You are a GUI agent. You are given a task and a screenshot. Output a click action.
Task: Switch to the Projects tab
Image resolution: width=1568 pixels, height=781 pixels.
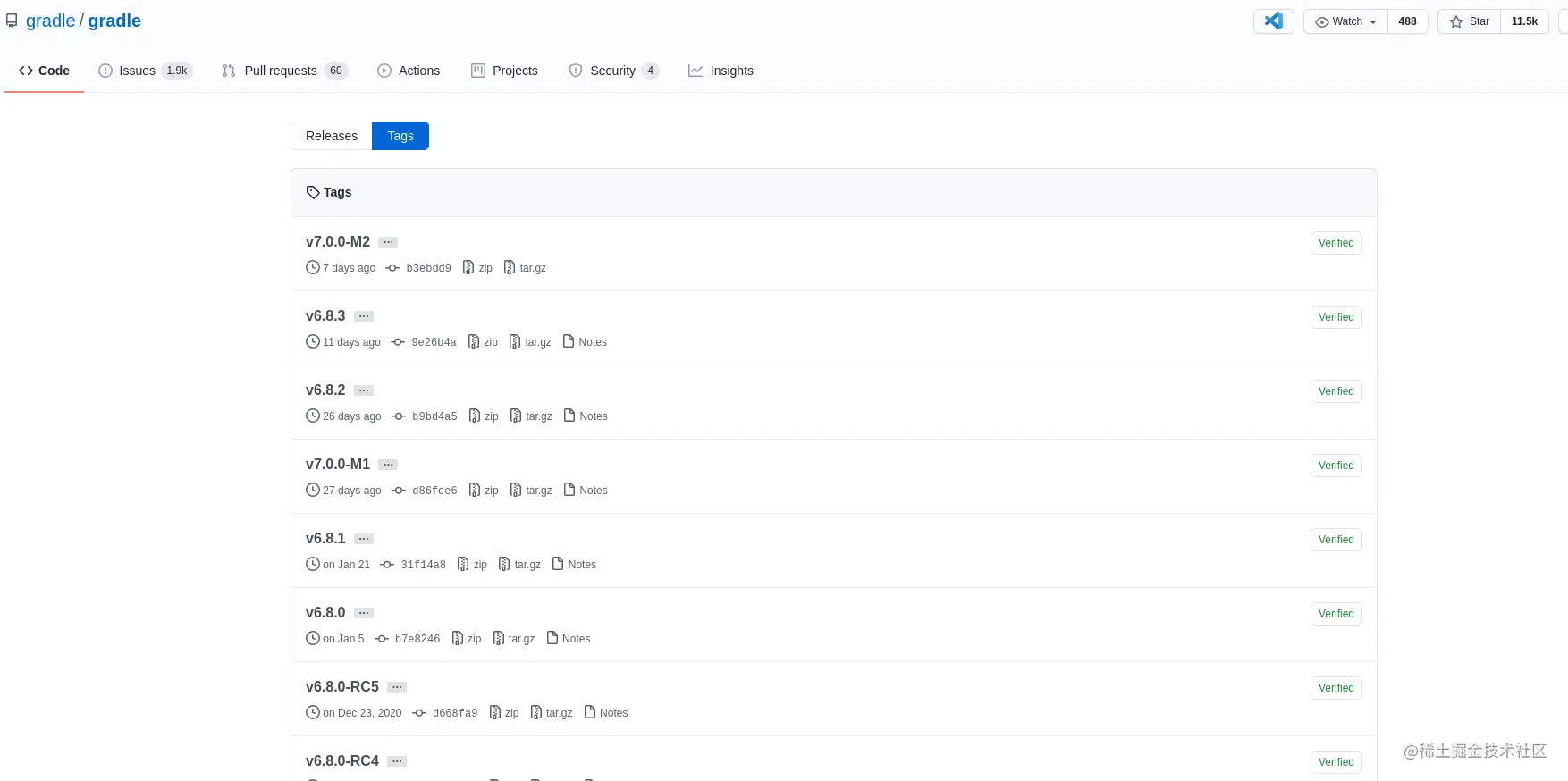coord(504,71)
